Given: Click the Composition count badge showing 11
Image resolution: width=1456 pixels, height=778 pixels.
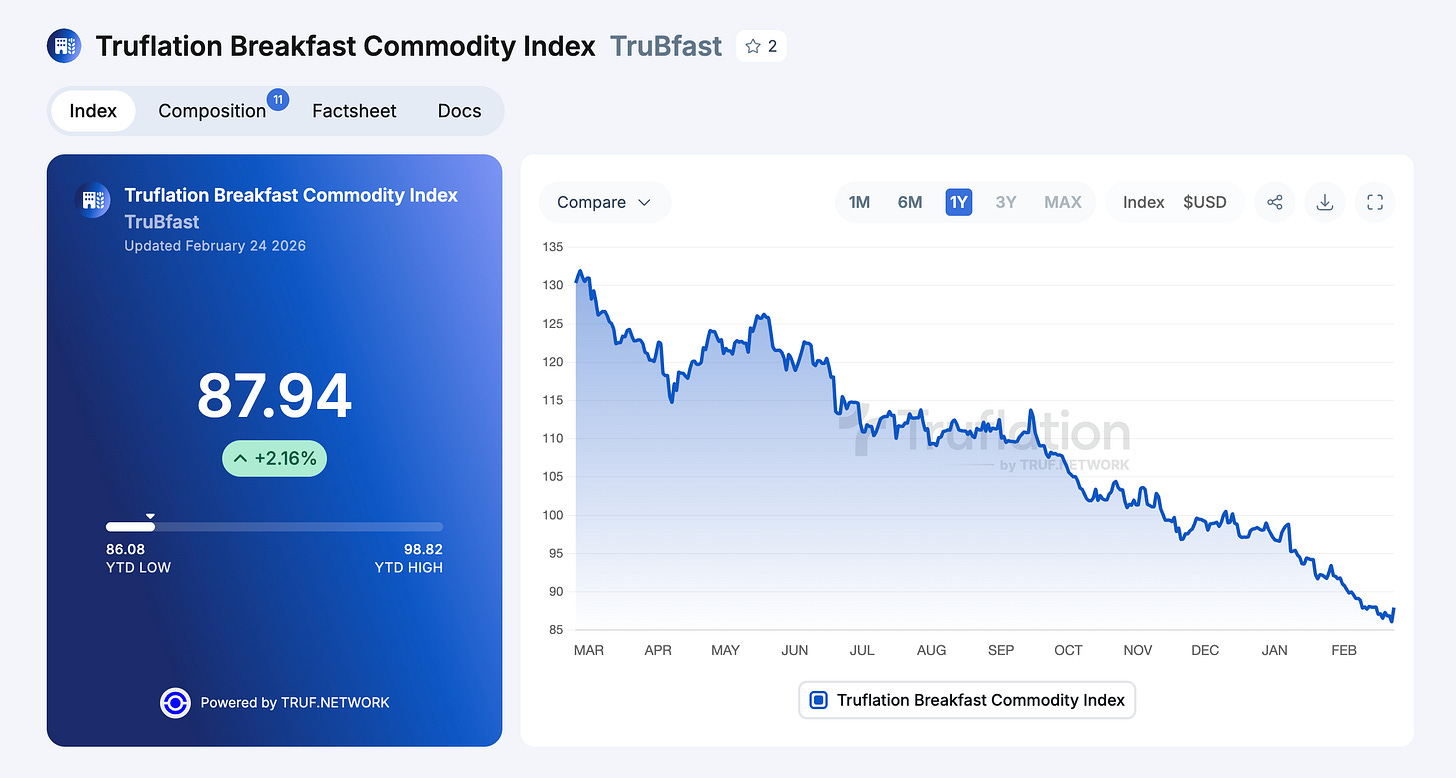Looking at the screenshot, I should [x=278, y=99].
